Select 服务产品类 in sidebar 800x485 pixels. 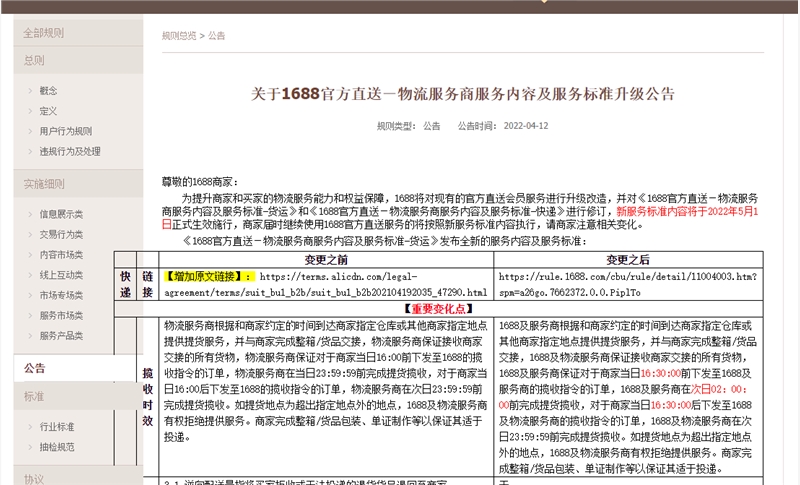tap(61, 336)
